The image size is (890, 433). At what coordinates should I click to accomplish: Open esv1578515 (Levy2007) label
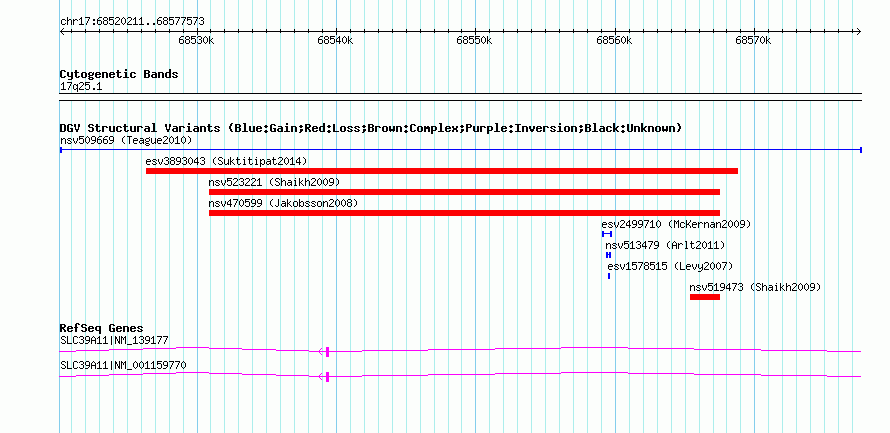670,266
